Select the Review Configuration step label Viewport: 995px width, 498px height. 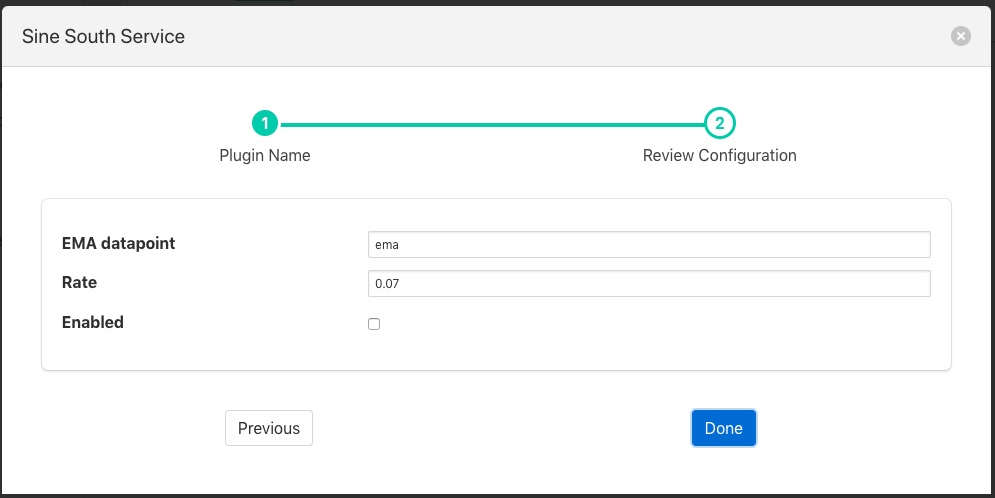coord(720,156)
